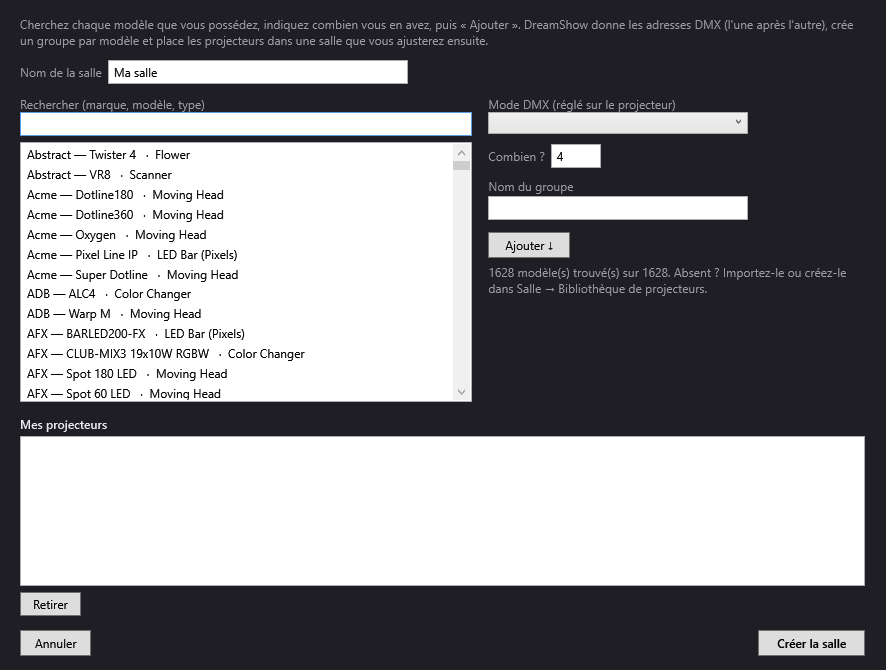Click the Combien quantity field
886x670 pixels.
pos(576,156)
